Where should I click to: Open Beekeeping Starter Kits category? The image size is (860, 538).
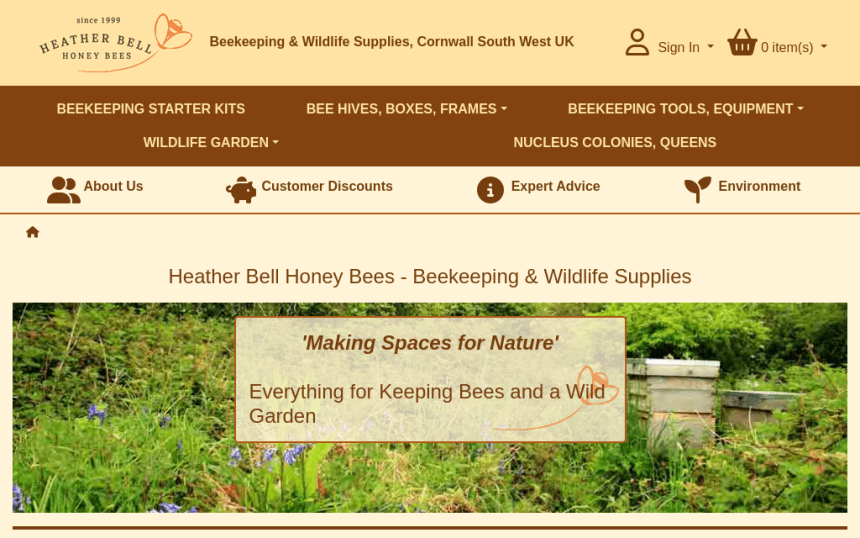coord(151,109)
